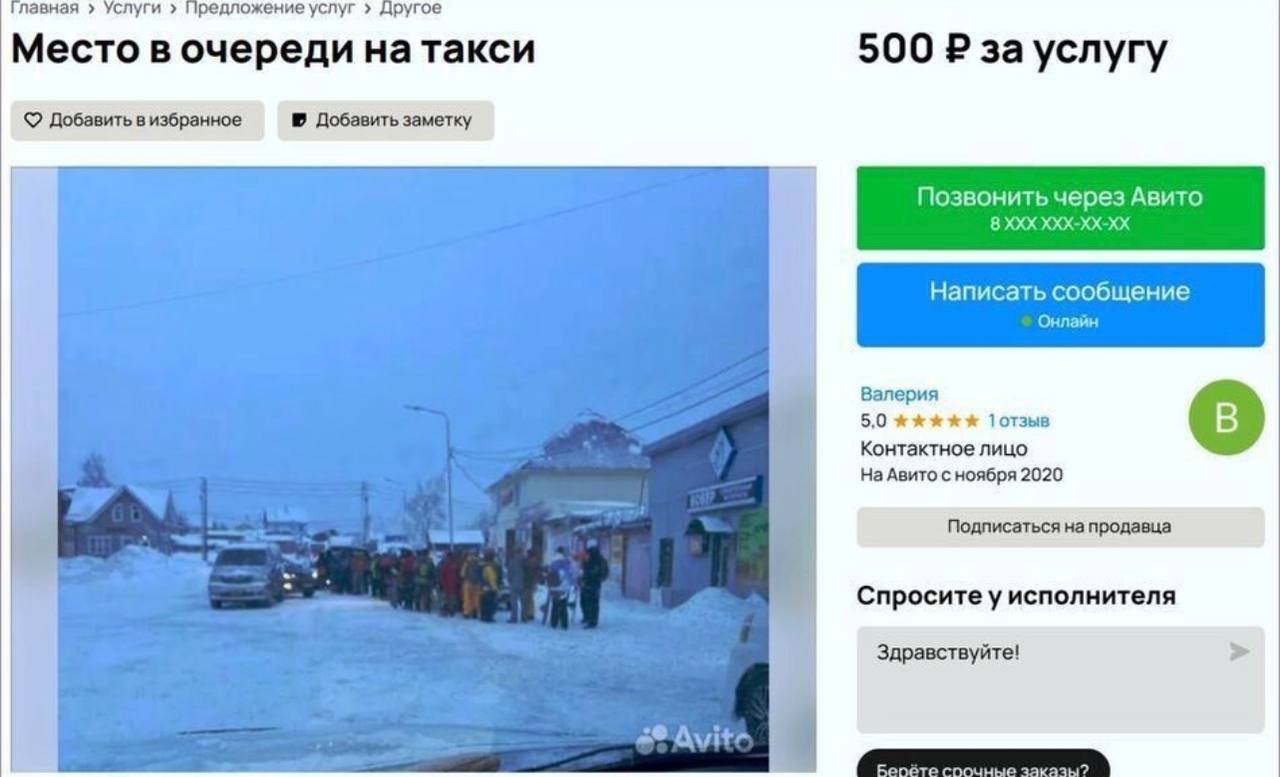Open the taxi queue photo
The width and height of the screenshot is (1280, 777).
tap(413, 469)
